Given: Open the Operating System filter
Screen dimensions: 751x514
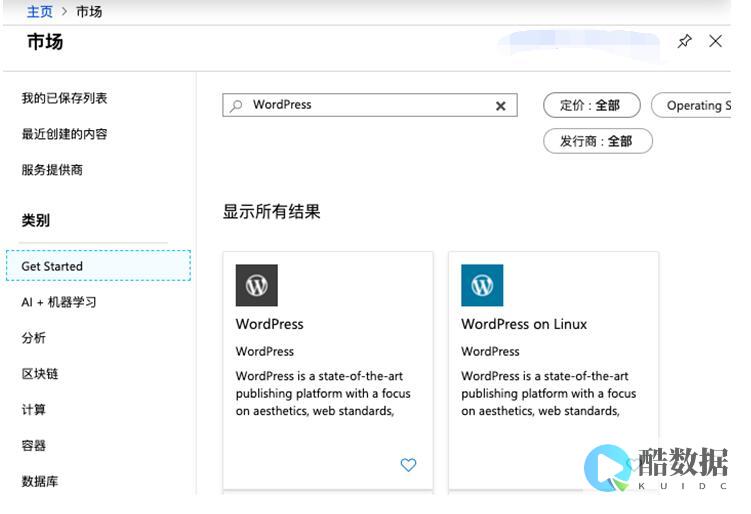Looking at the screenshot, I should point(692,105).
